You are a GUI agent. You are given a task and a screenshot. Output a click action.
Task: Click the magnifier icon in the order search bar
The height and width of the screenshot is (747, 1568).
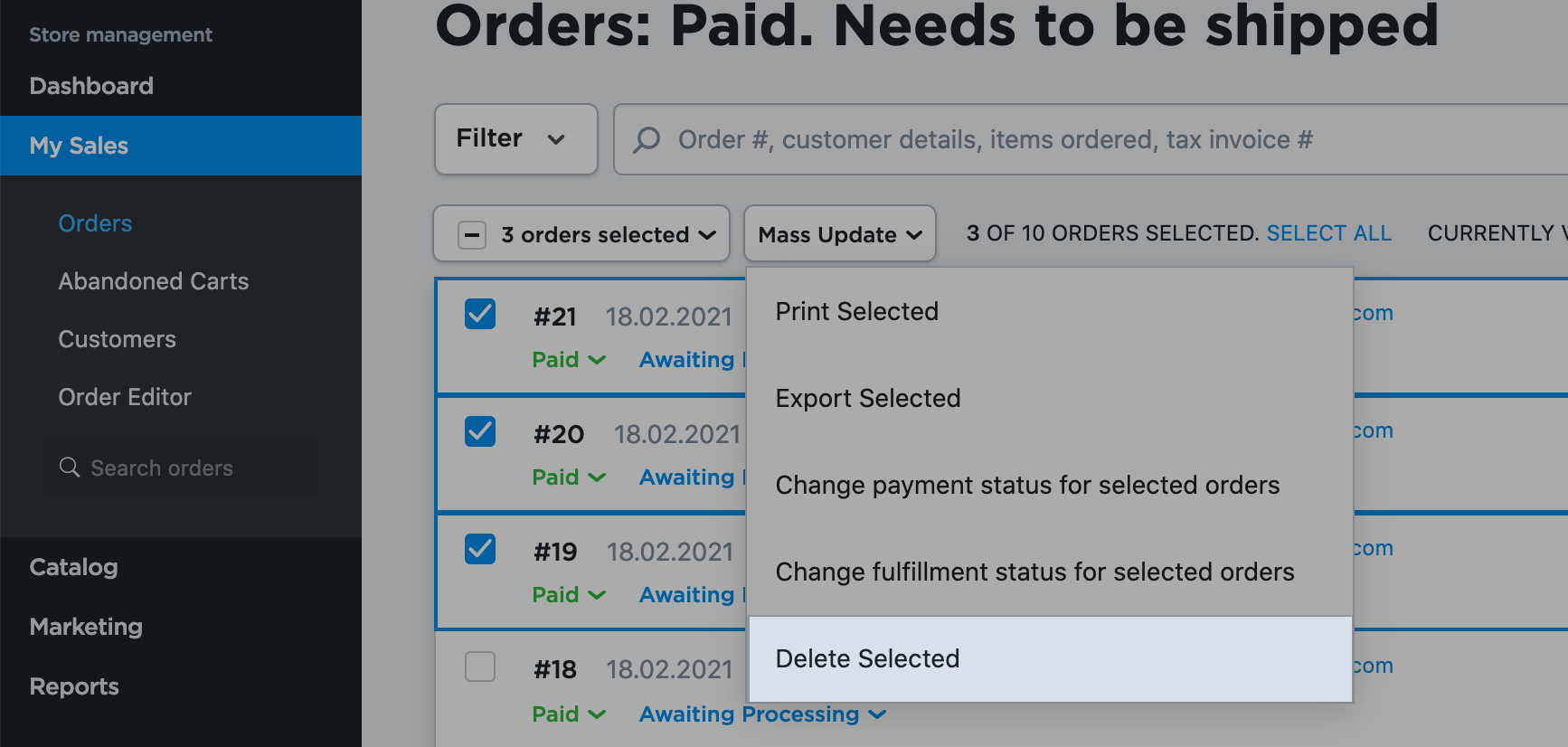click(x=646, y=139)
